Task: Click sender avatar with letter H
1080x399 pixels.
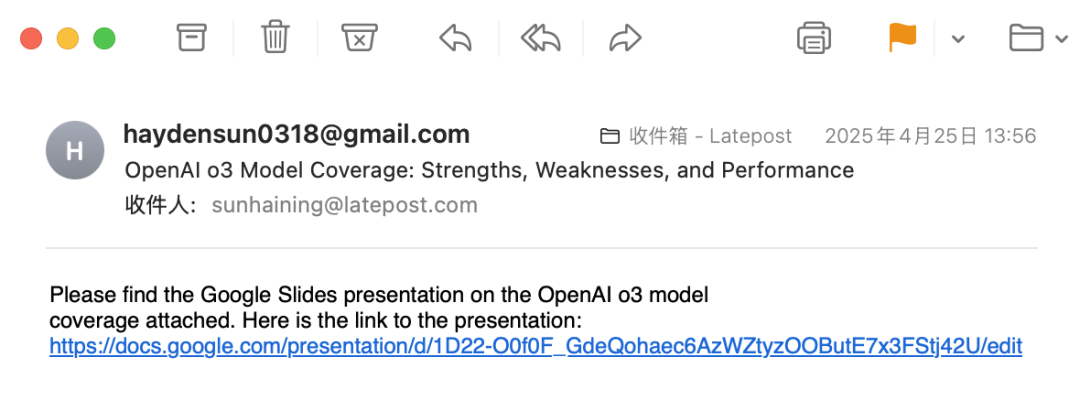Action: pos(74,150)
